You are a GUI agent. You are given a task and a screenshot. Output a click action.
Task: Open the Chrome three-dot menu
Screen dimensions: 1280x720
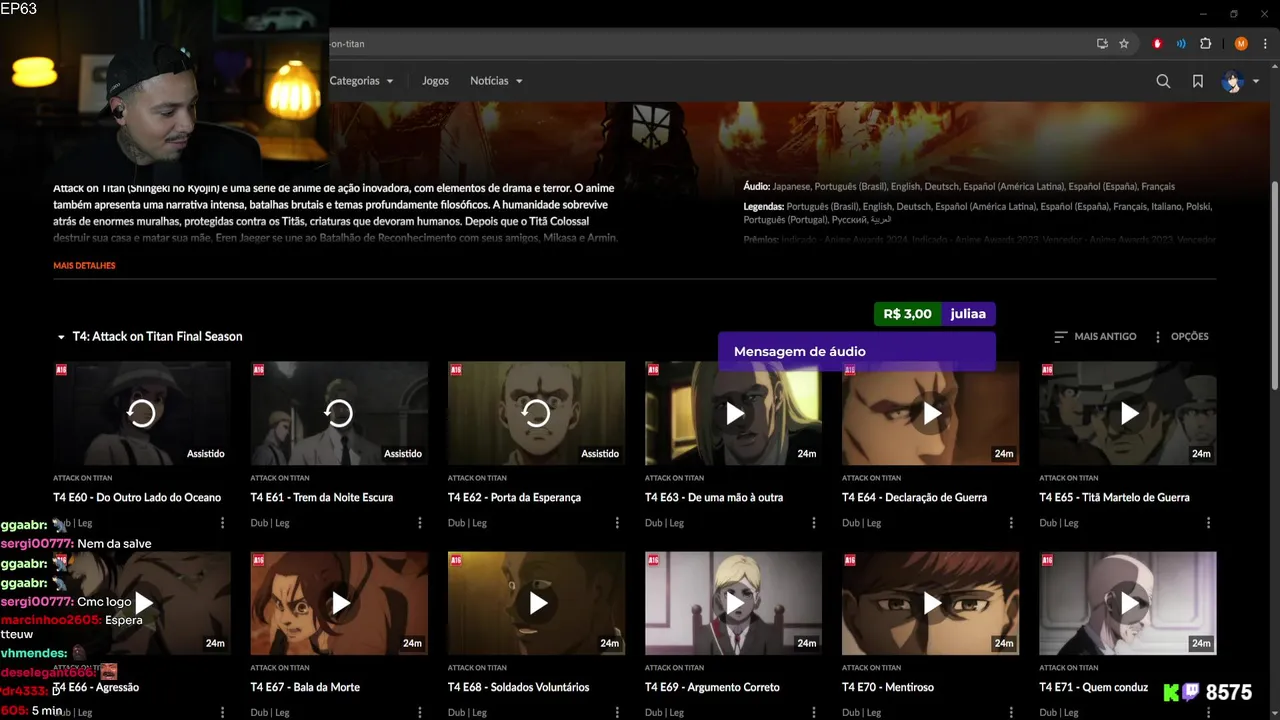pos(1265,44)
